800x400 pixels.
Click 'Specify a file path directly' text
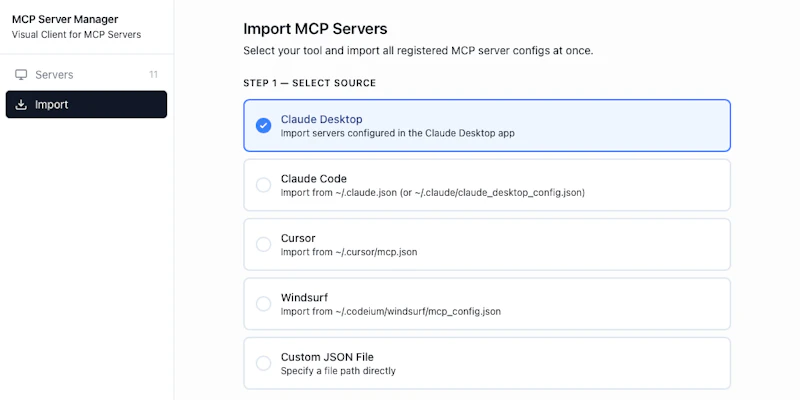(338, 371)
